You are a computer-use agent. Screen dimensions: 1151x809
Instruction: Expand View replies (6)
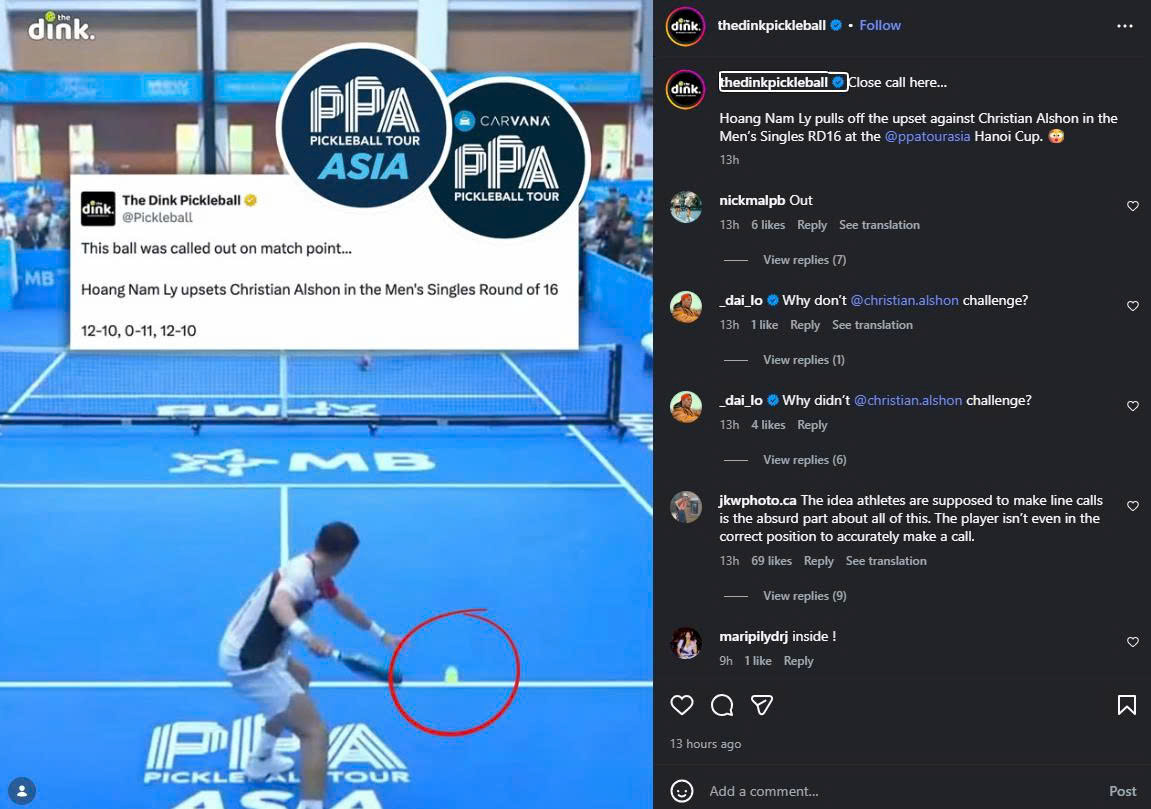[804, 460]
